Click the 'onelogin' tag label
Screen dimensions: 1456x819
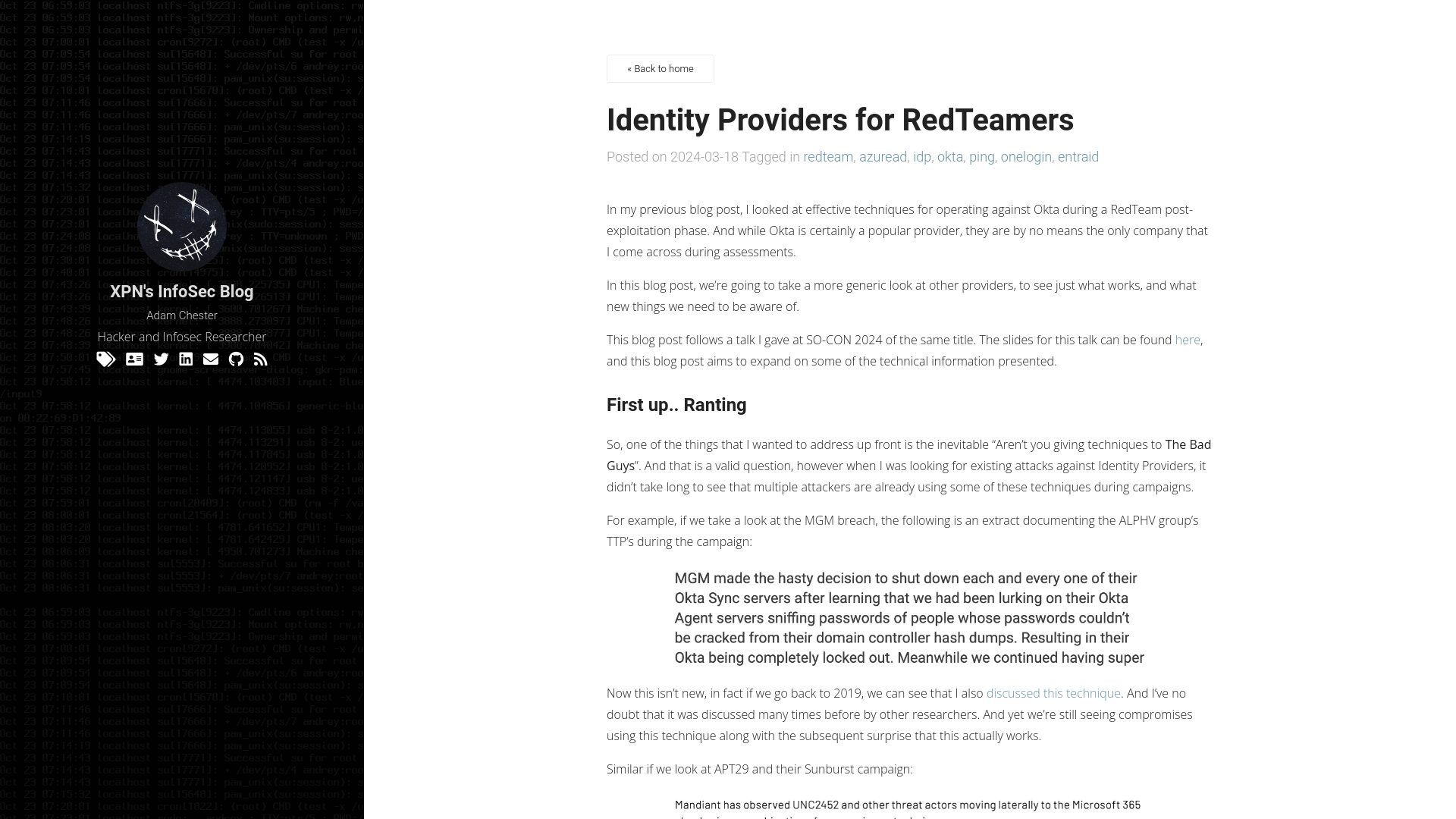point(1026,156)
